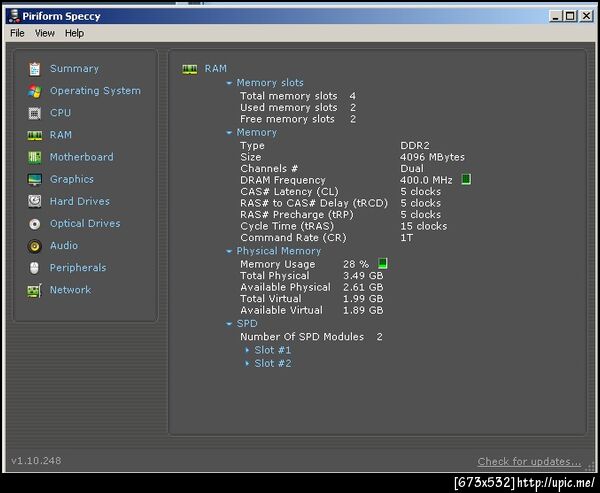
Task: Click the Graphics monitor icon
Action: [34, 180]
